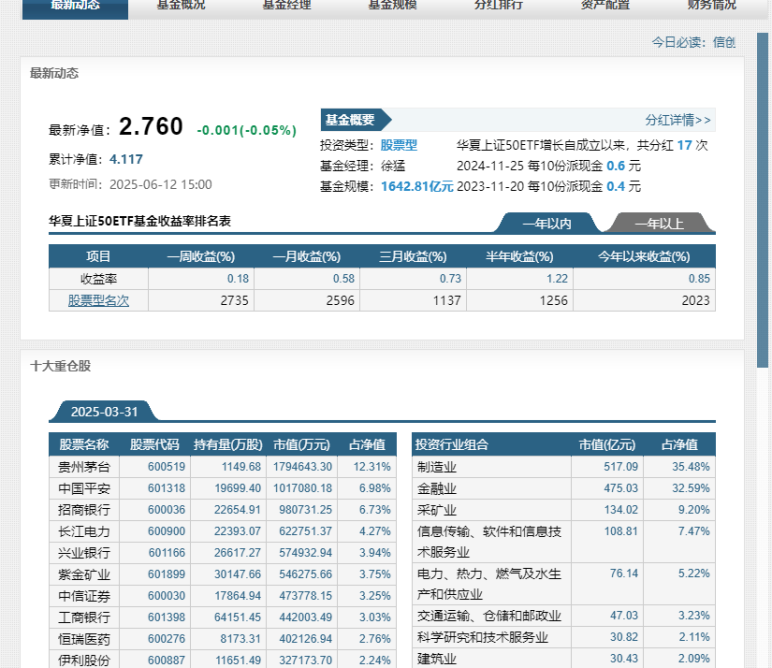Click the update time 2025-06-12 15:00
The width and height of the screenshot is (772, 668).
tap(161, 185)
